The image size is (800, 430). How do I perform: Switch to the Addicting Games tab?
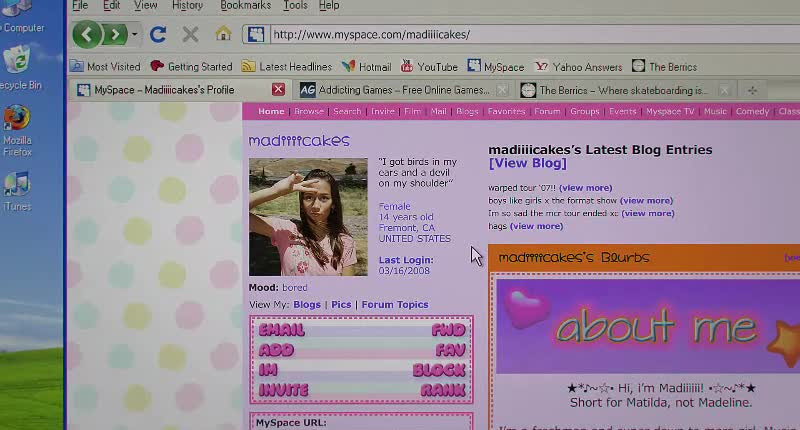tap(404, 90)
